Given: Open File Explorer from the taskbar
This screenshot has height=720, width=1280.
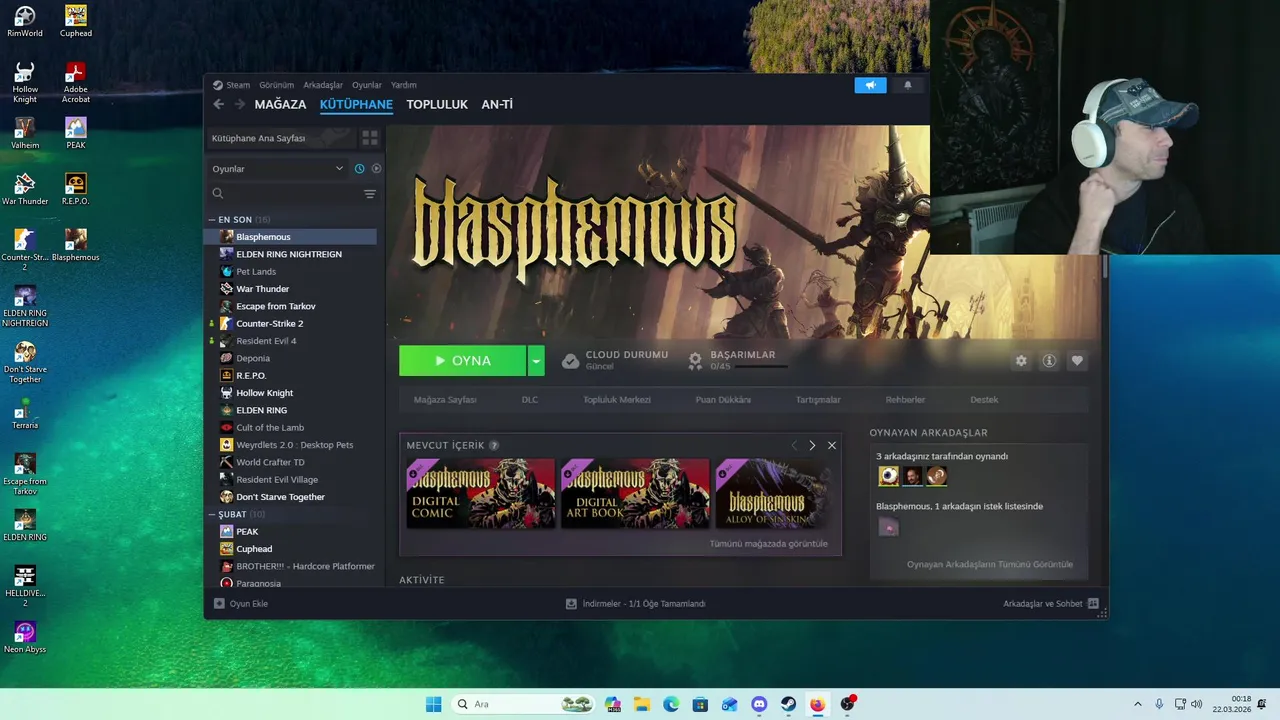Looking at the screenshot, I should click(x=642, y=704).
